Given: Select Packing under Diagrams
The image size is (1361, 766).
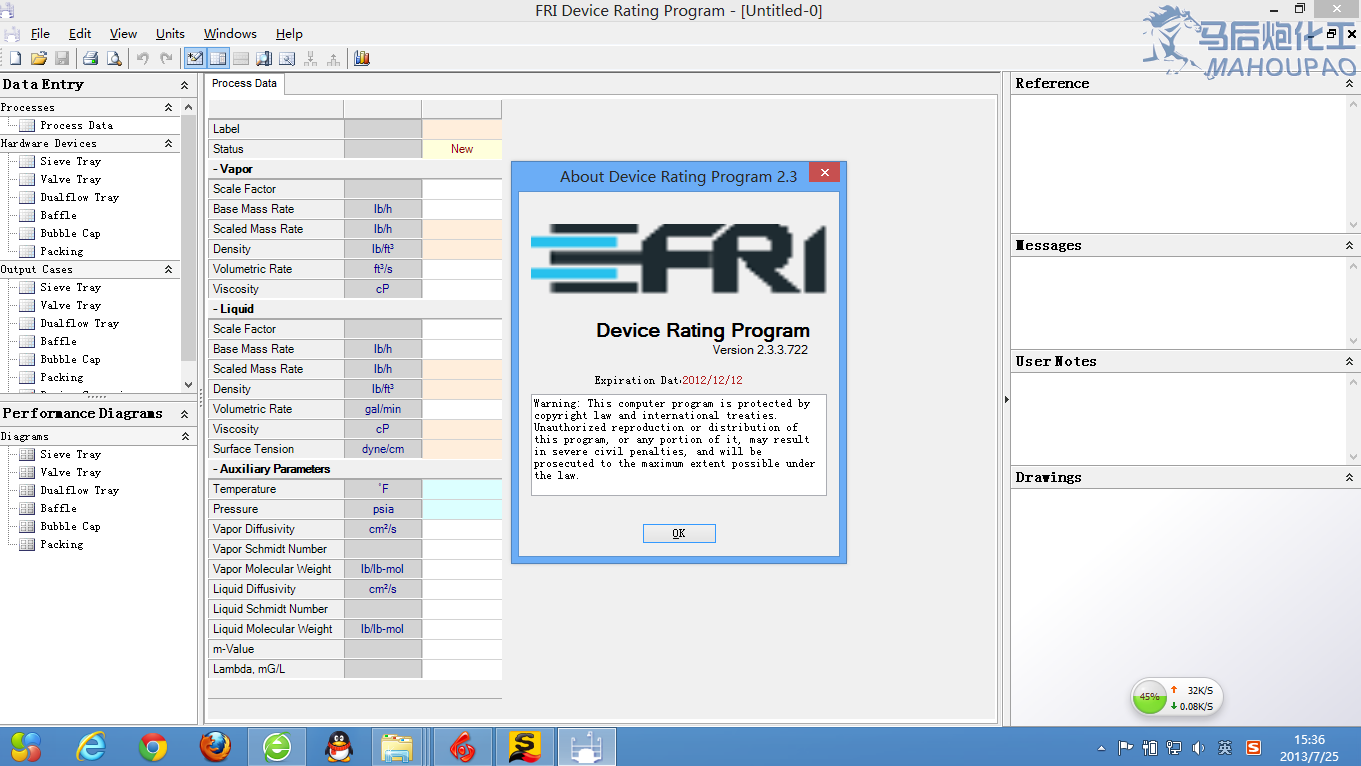Looking at the screenshot, I should point(61,545).
